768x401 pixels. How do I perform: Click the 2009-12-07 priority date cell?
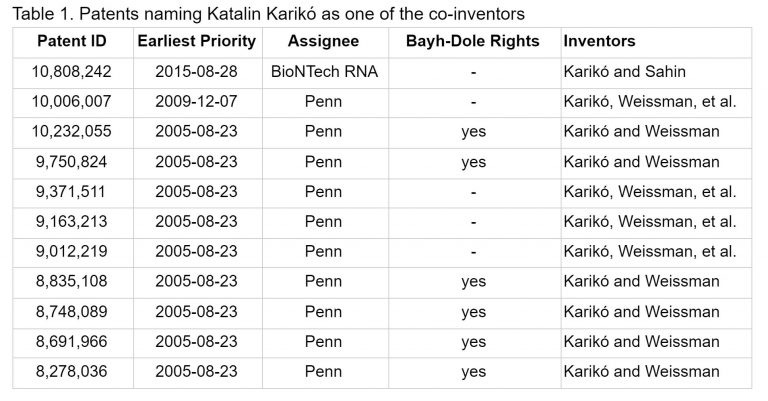[x=197, y=102]
